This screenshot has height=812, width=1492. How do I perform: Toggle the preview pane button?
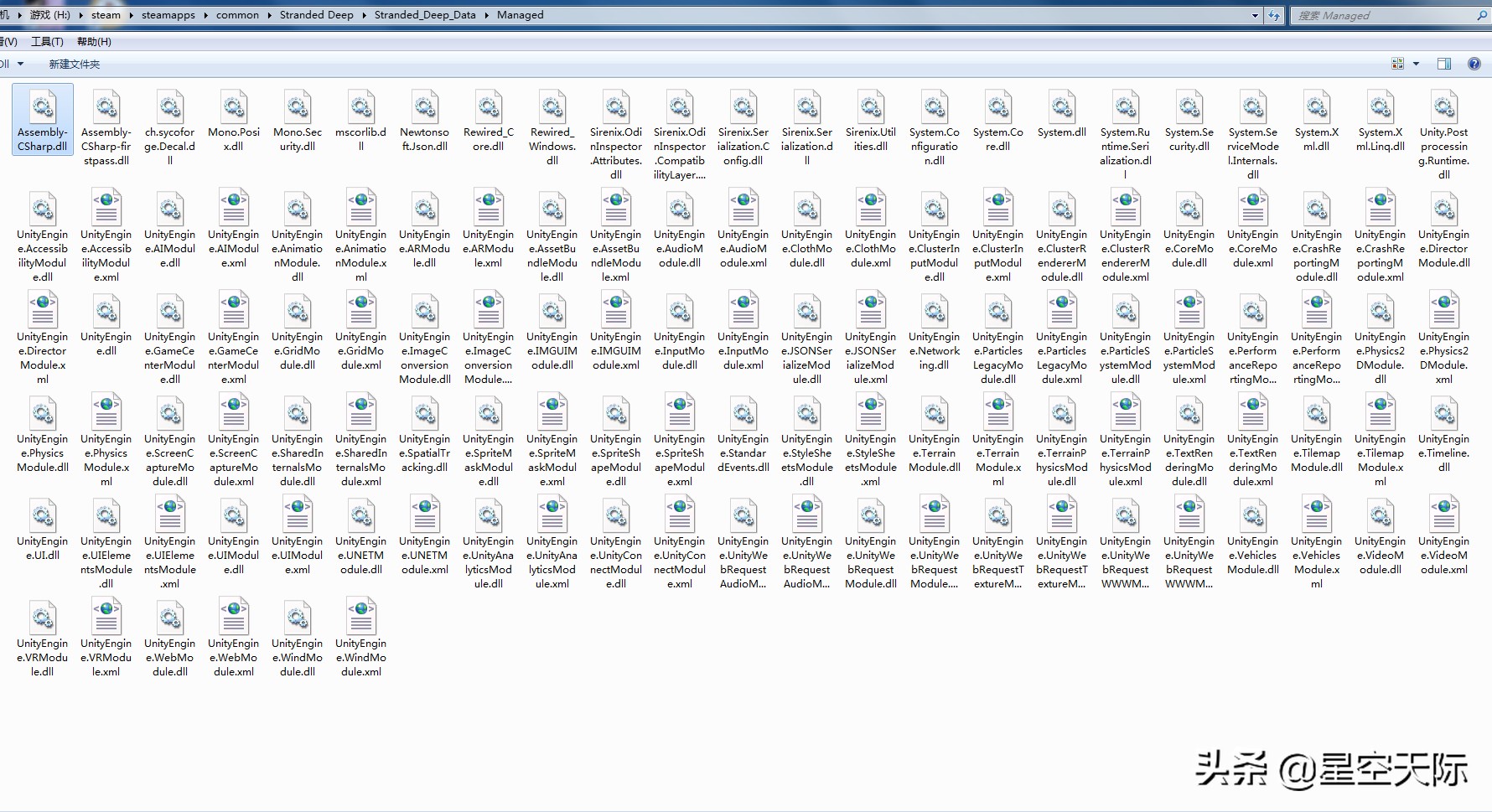(x=1444, y=64)
